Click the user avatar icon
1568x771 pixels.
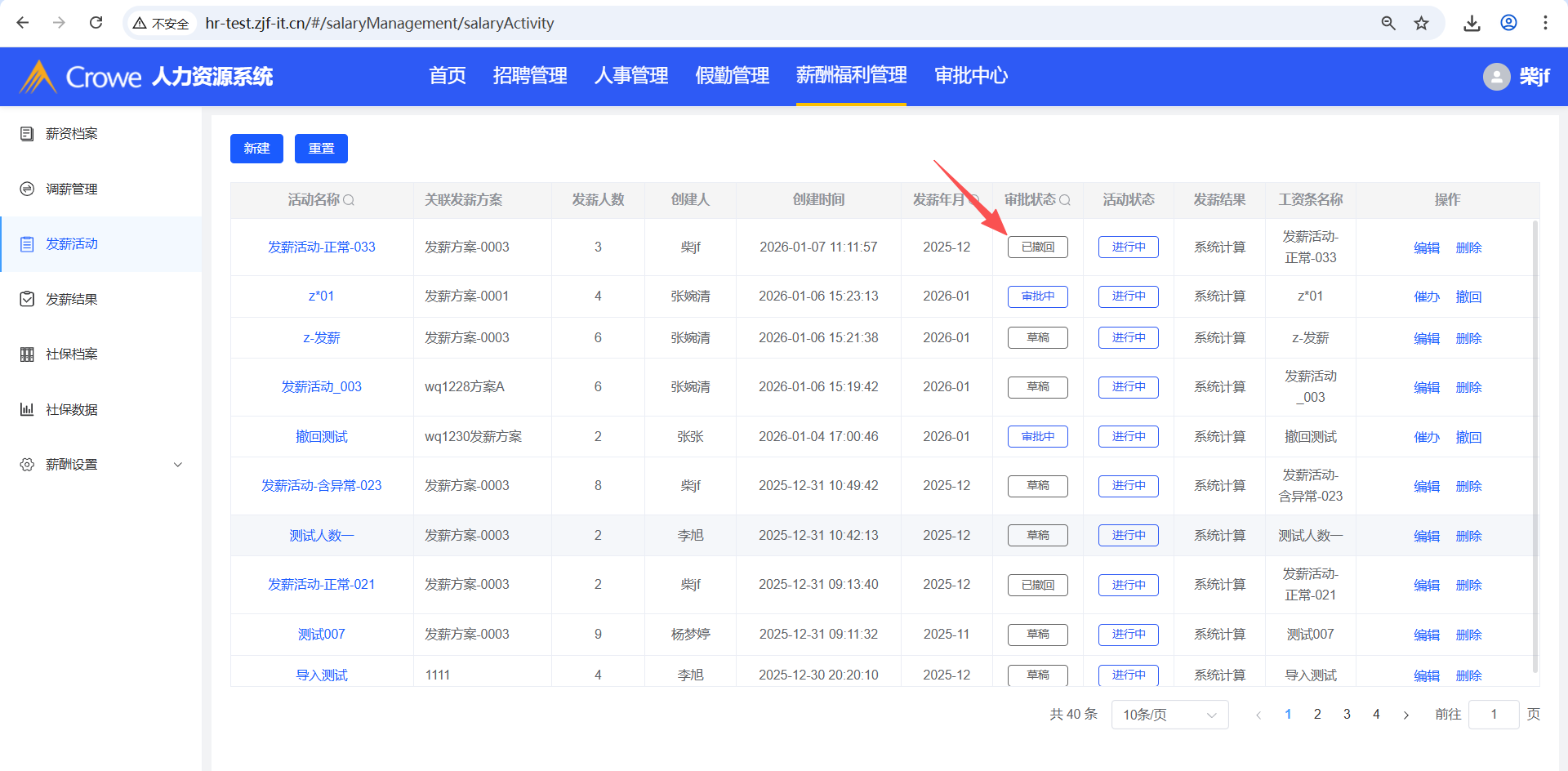point(1496,77)
